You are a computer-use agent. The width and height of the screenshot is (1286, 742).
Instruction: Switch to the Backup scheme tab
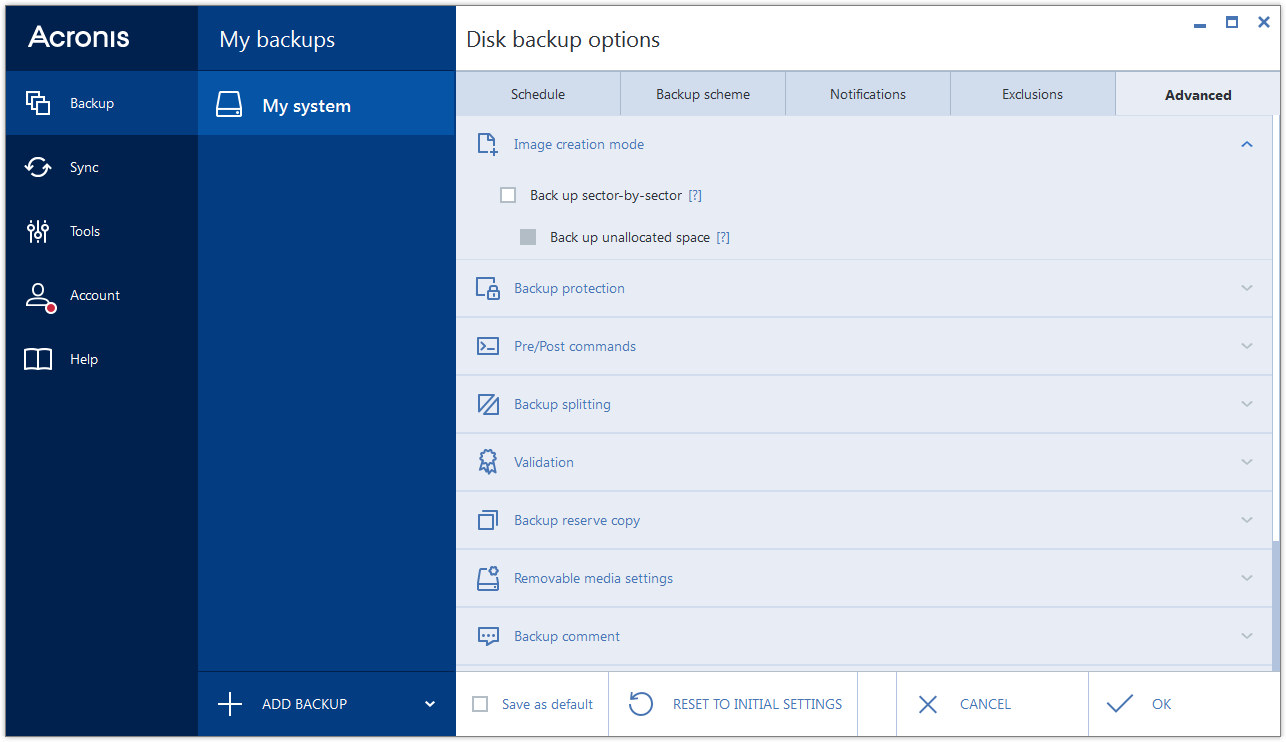pyautogui.click(x=703, y=94)
